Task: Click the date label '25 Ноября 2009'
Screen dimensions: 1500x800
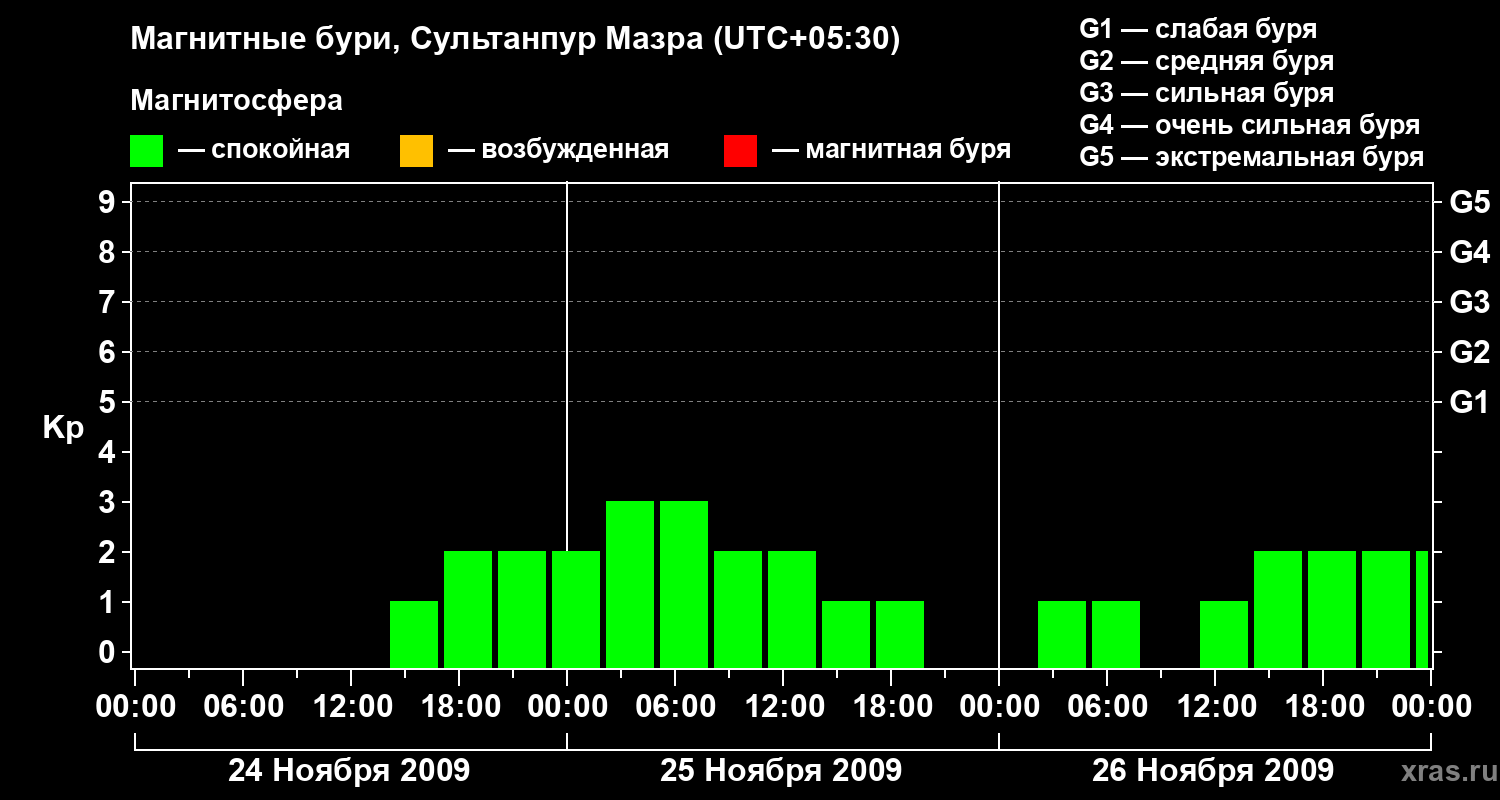Action: pos(781,770)
